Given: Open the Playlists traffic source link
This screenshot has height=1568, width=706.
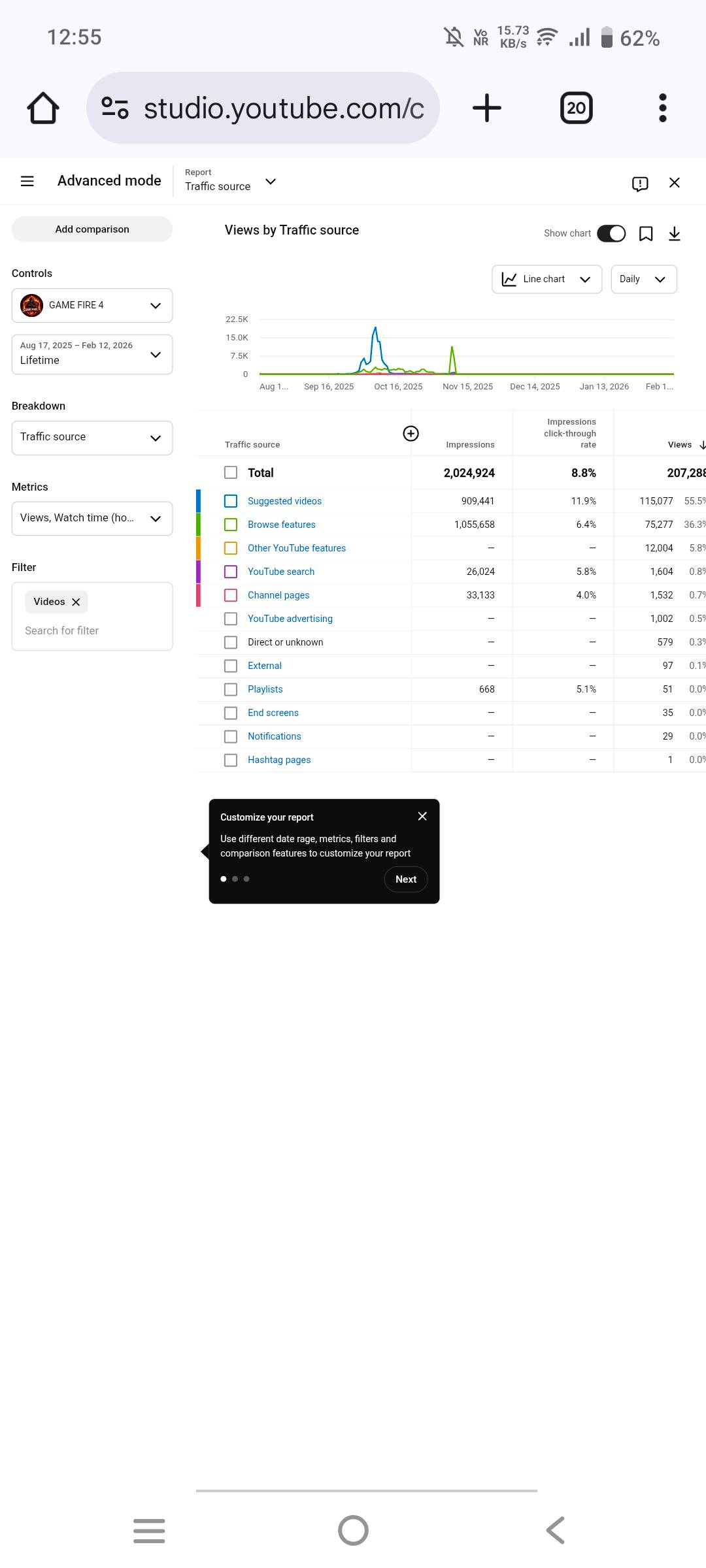Looking at the screenshot, I should (x=265, y=689).
